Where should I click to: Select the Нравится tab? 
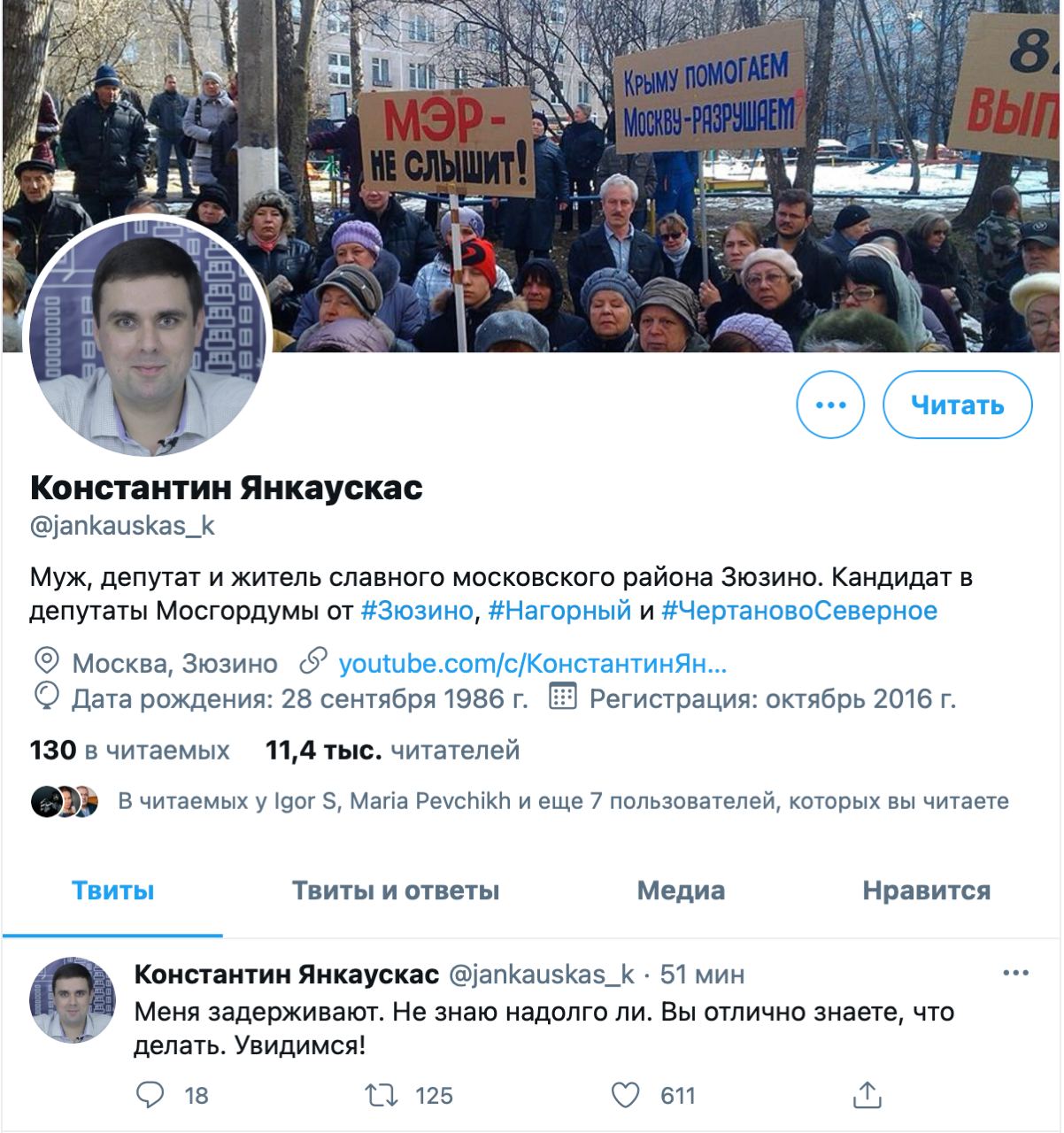927,890
